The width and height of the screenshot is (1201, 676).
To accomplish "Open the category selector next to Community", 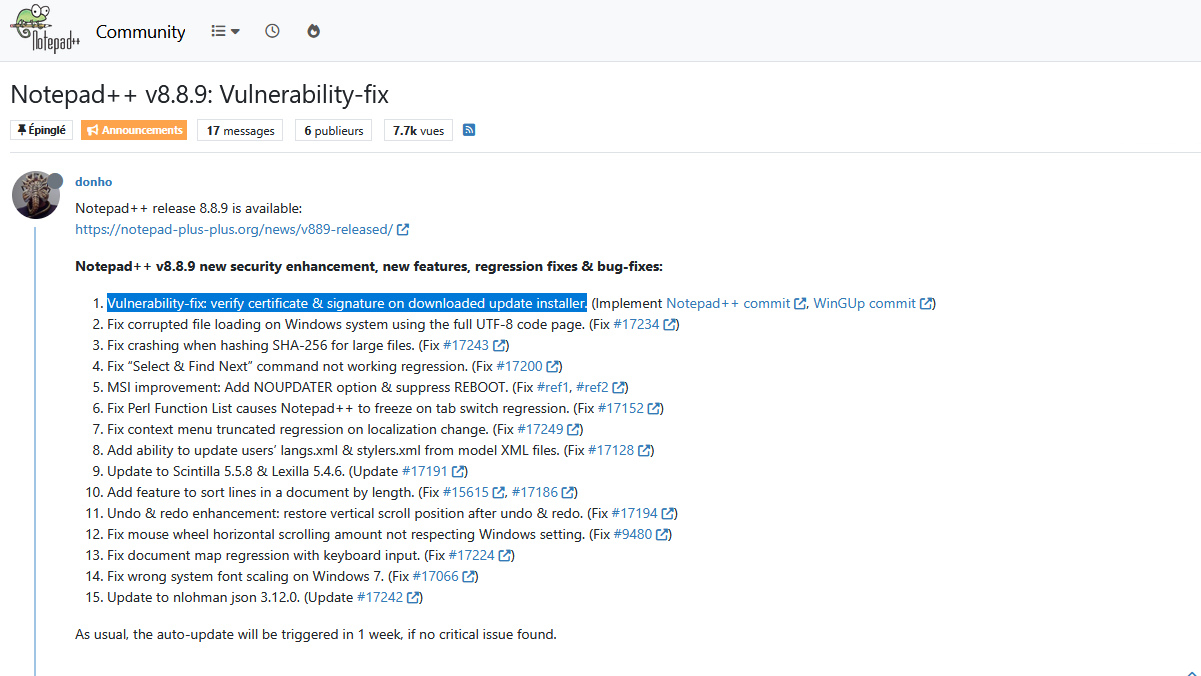I will pyautogui.click(x=224, y=30).
